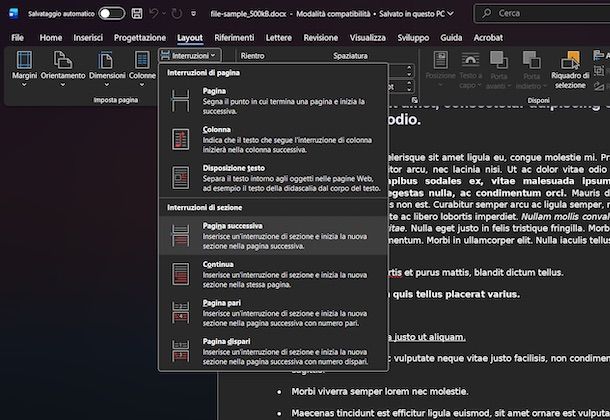
Task: Click the Pagina dispari icon
Action: point(181,351)
